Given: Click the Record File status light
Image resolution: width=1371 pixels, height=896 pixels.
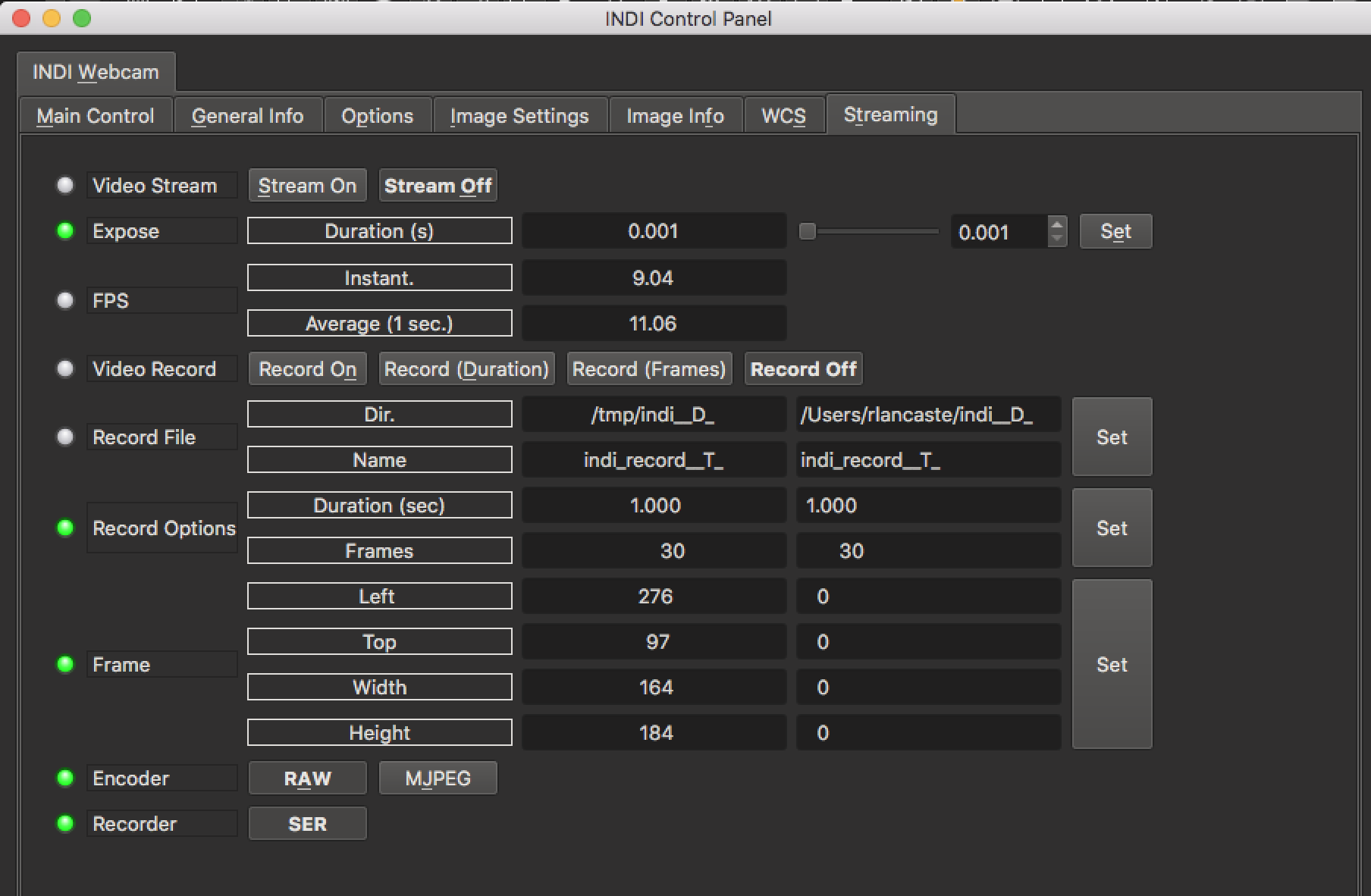Looking at the screenshot, I should coord(65,437).
